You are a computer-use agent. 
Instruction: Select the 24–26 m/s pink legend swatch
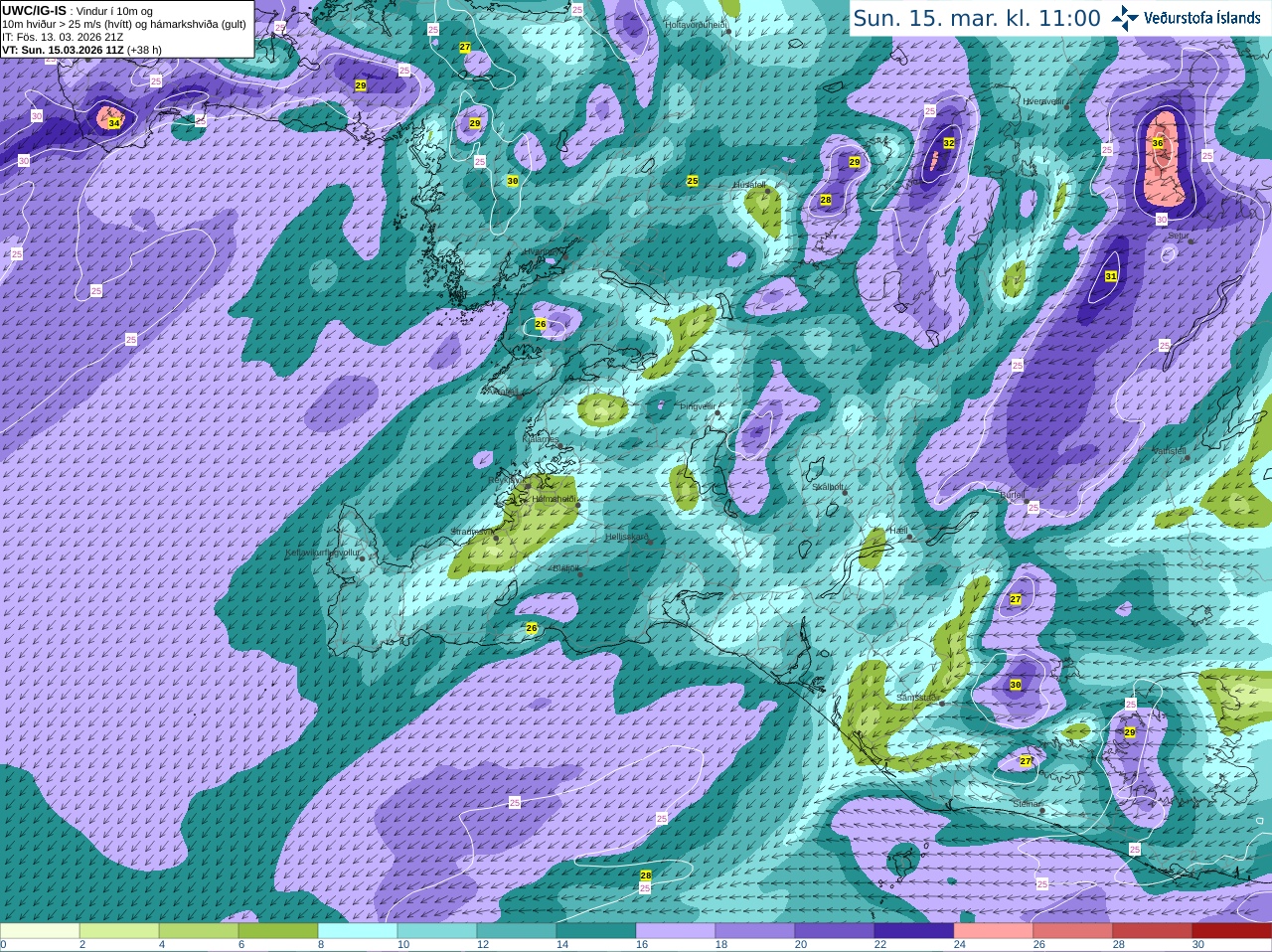click(x=994, y=931)
